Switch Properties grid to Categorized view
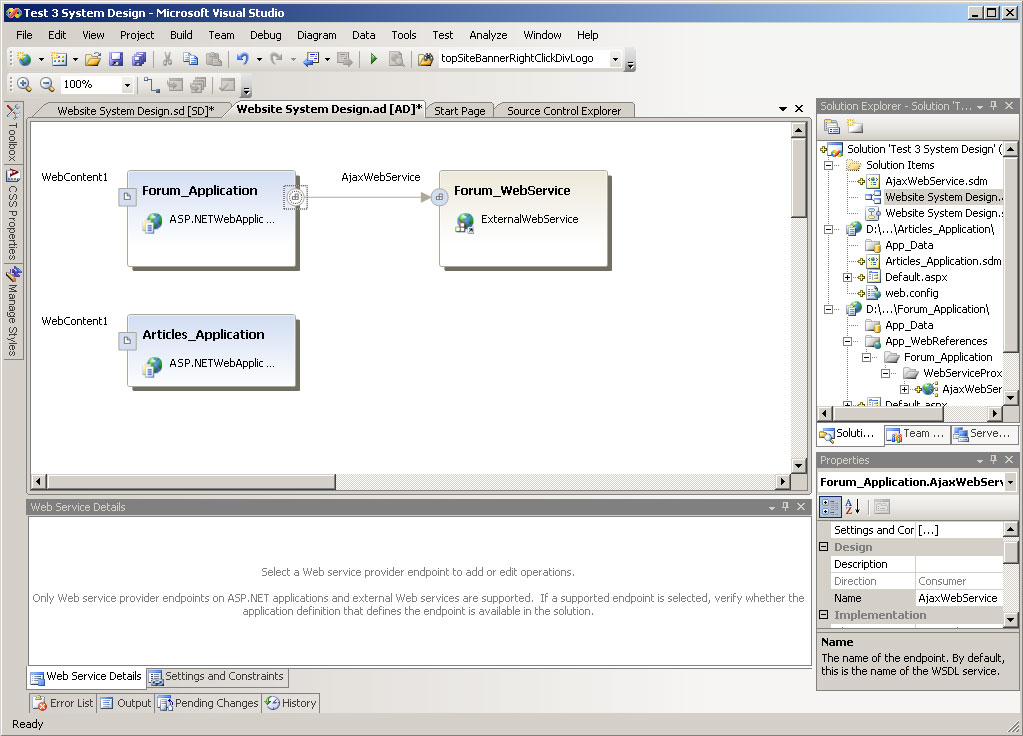Image resolution: width=1023 pixels, height=736 pixels. (x=831, y=506)
